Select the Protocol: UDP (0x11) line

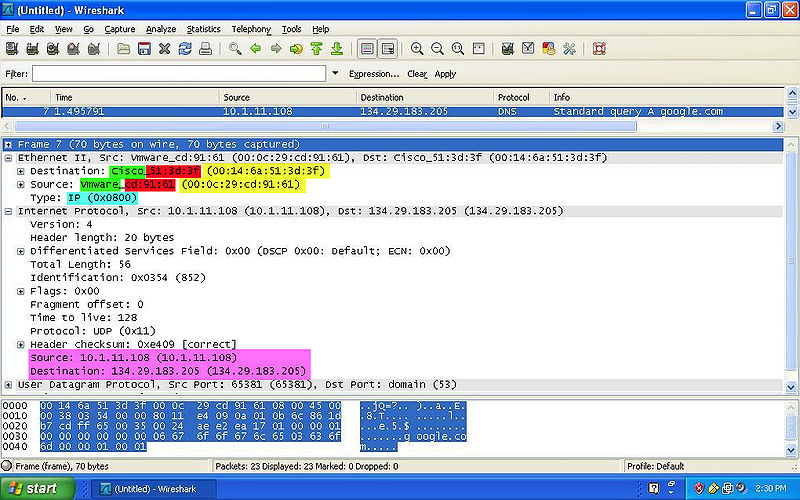(x=93, y=331)
